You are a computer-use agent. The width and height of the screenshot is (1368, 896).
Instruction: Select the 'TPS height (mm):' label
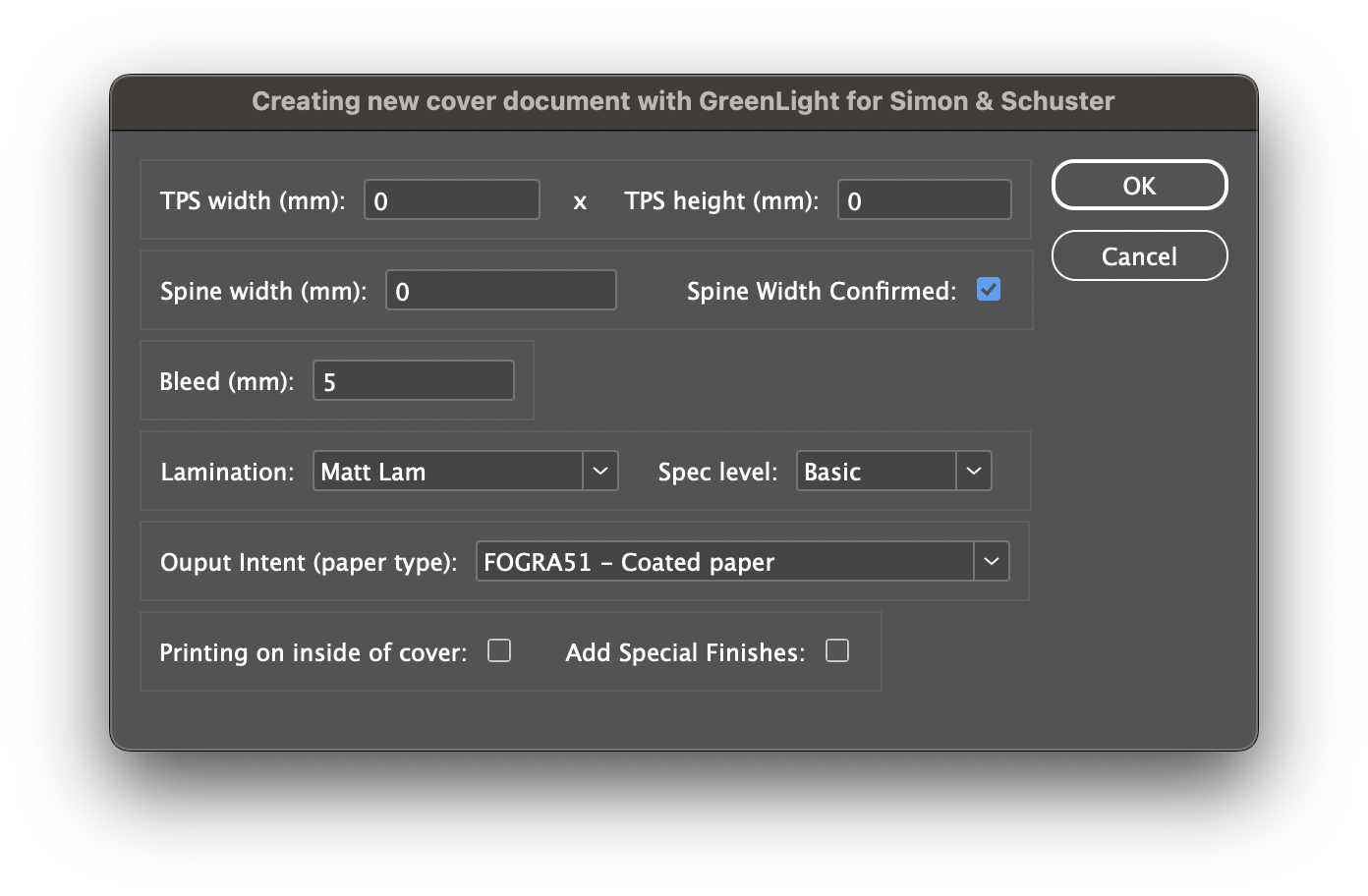(721, 201)
